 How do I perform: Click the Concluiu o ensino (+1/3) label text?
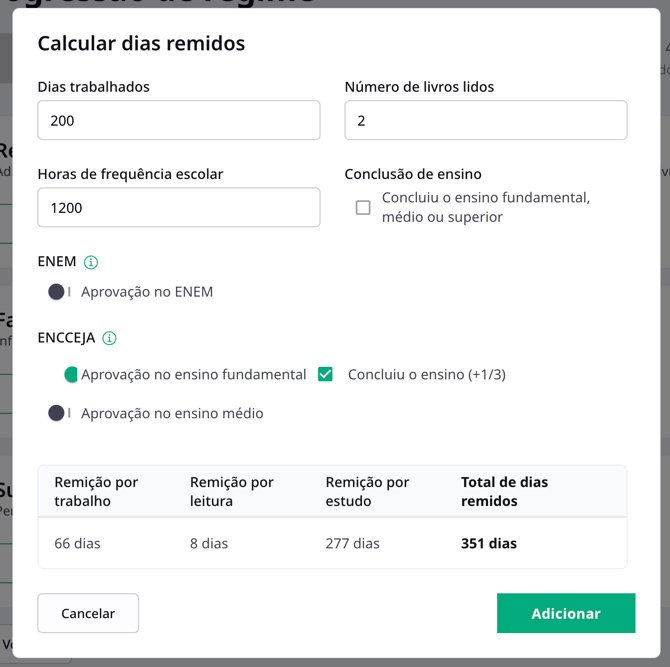tap(426, 374)
